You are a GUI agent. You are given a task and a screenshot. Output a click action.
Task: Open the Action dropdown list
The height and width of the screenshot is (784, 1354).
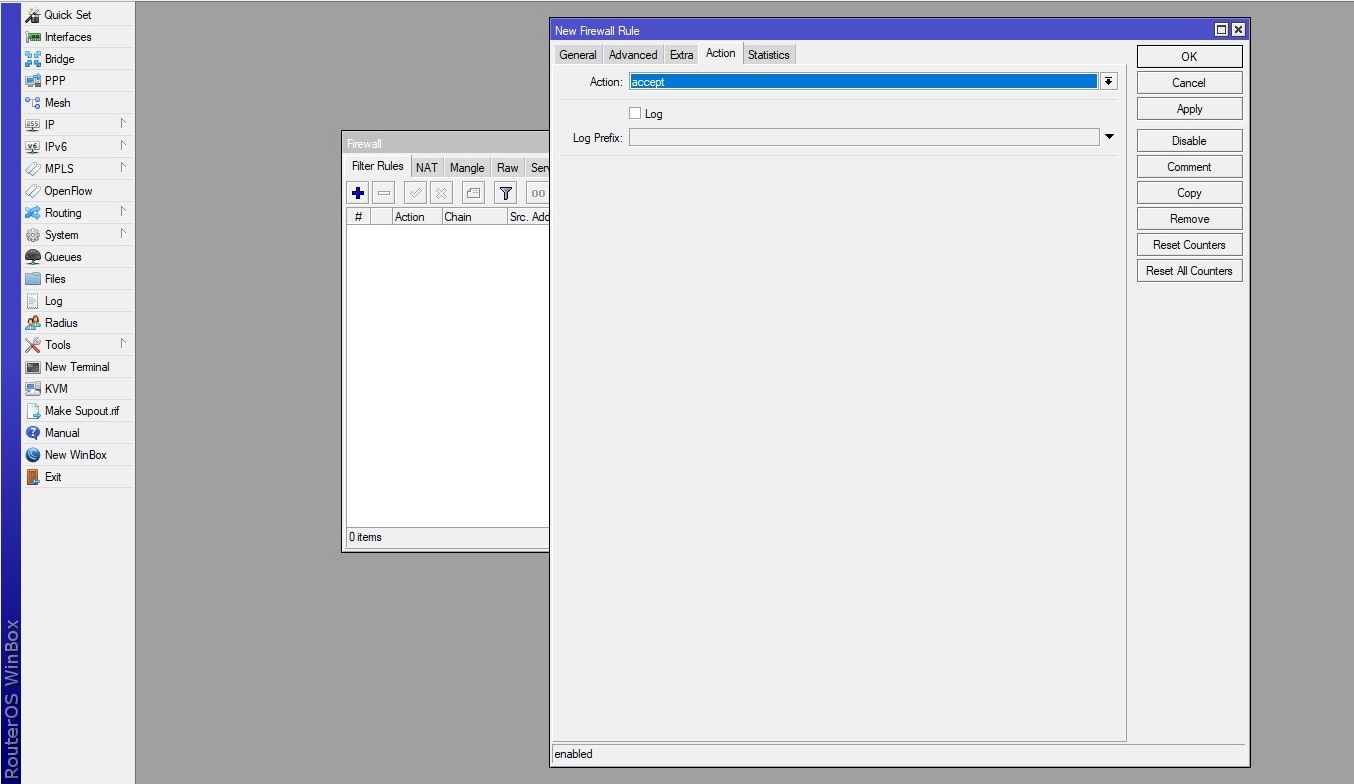pos(1108,82)
